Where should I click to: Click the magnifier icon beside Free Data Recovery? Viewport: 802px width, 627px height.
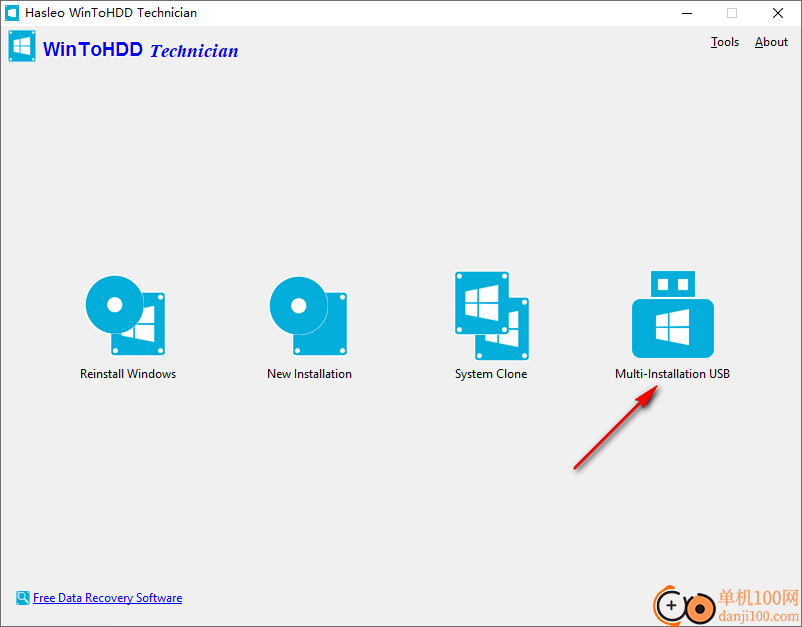[23, 597]
